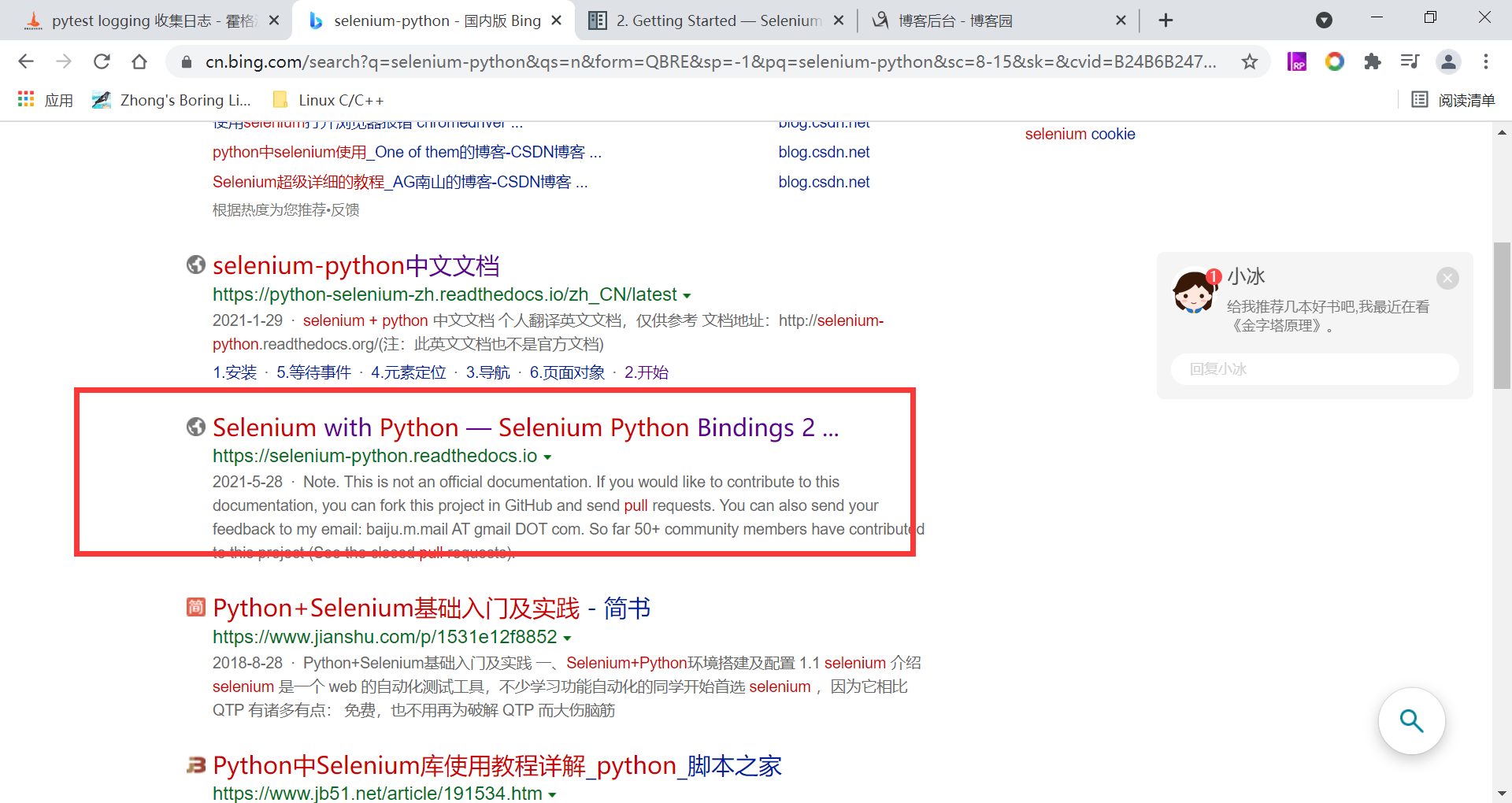Reload the Bing search page
This screenshot has width=1512, height=803.
point(102,61)
